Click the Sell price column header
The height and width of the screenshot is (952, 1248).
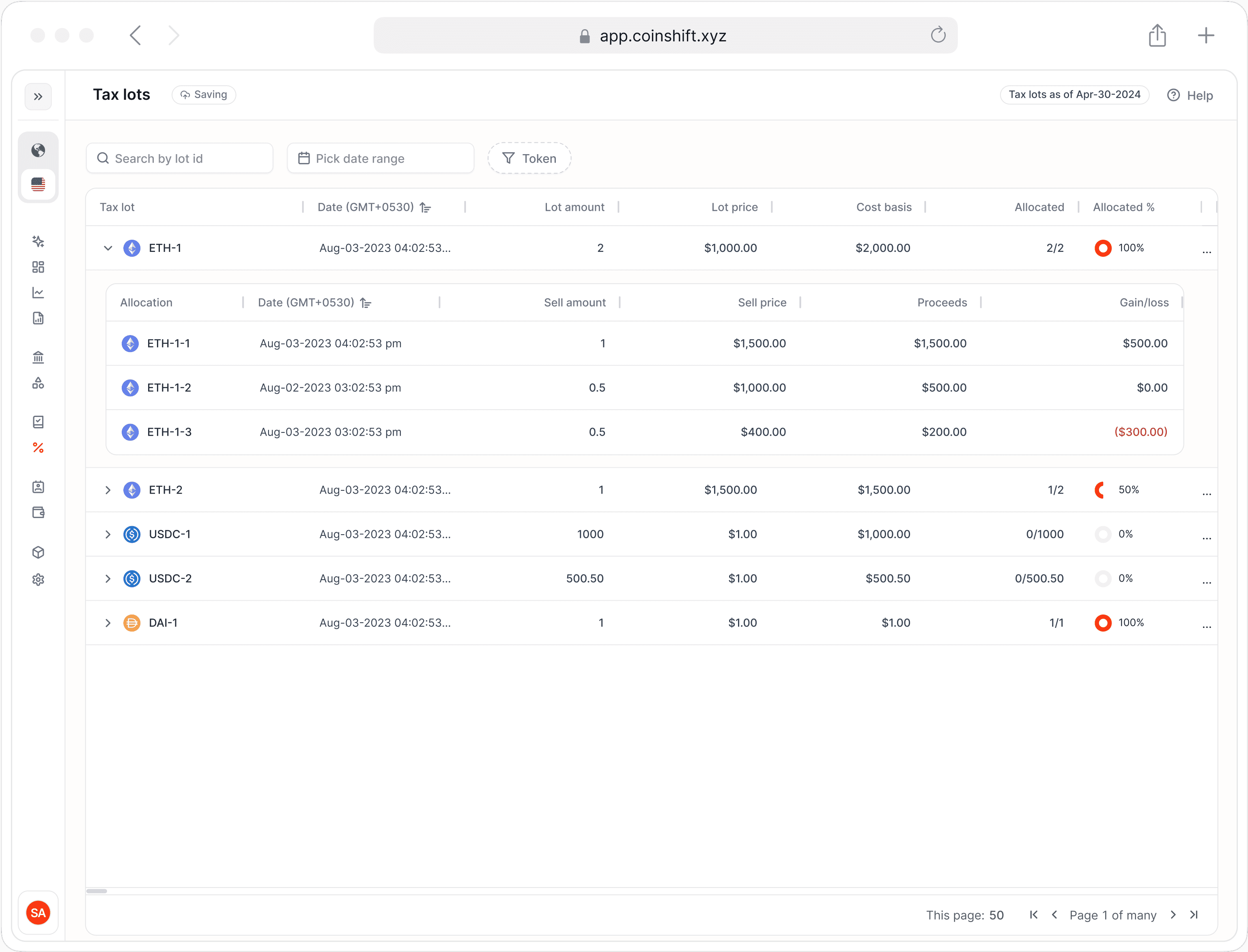click(x=762, y=303)
